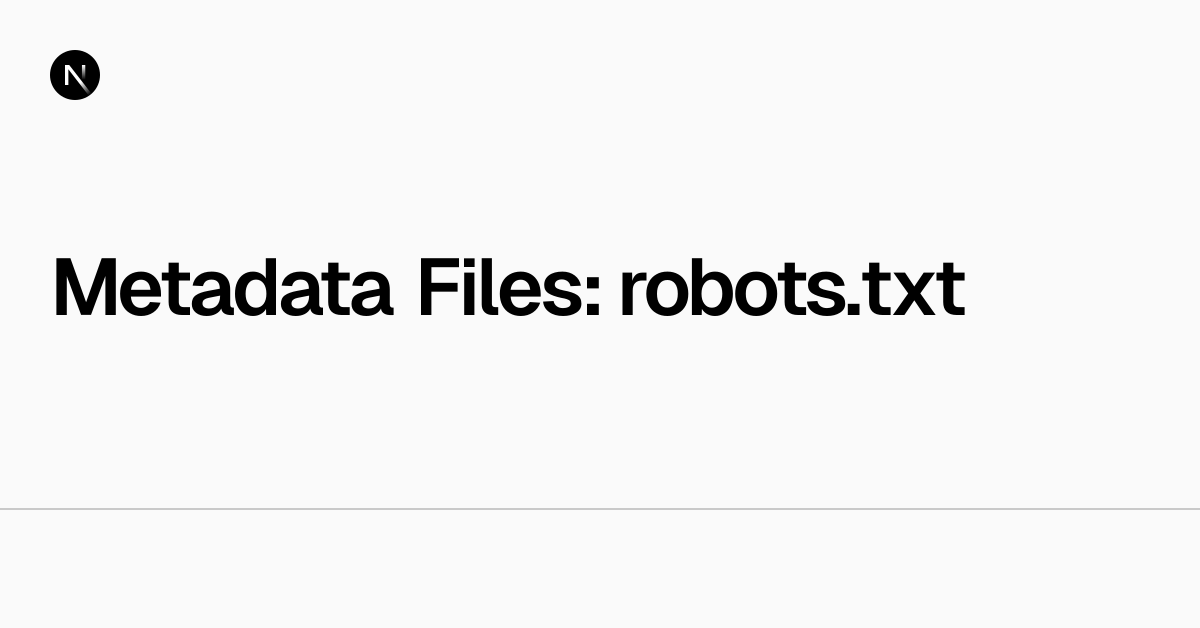
Task: Click the empty area below the divider line
Action: tap(600, 570)
